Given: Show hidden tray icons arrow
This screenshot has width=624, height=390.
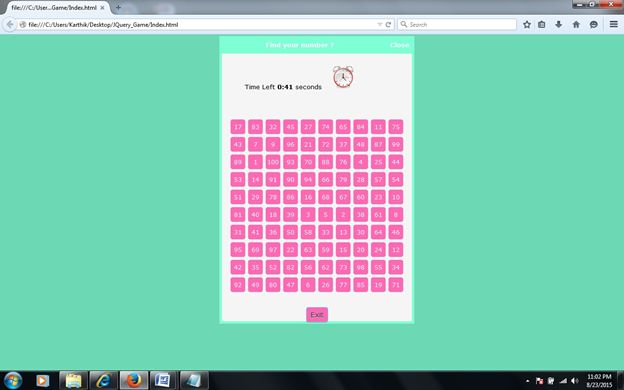Looking at the screenshot, I should coord(528,381).
